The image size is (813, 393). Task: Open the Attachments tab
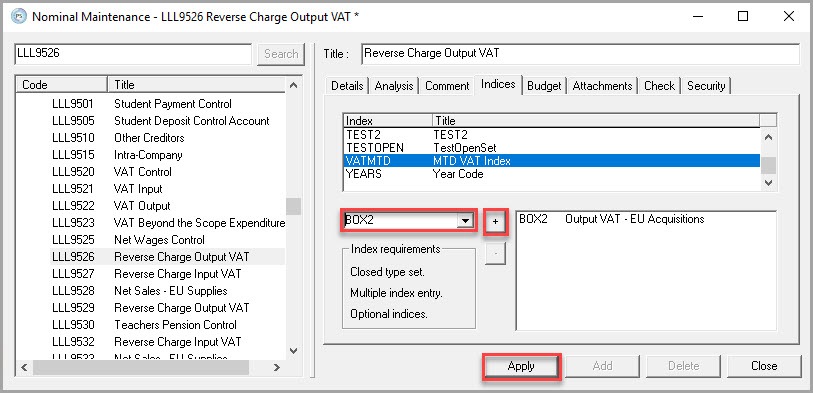tap(602, 86)
